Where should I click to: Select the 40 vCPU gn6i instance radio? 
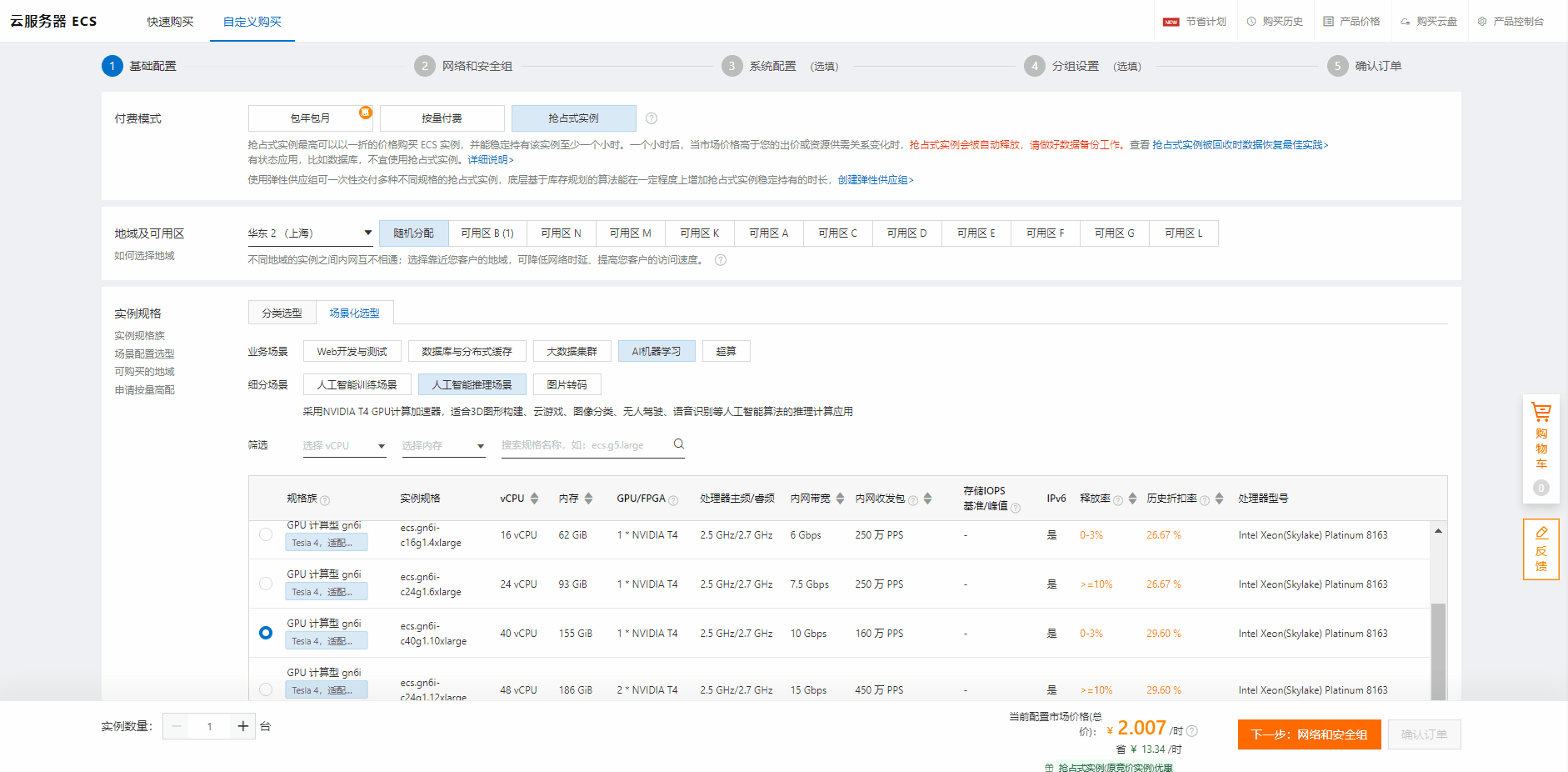pos(266,633)
